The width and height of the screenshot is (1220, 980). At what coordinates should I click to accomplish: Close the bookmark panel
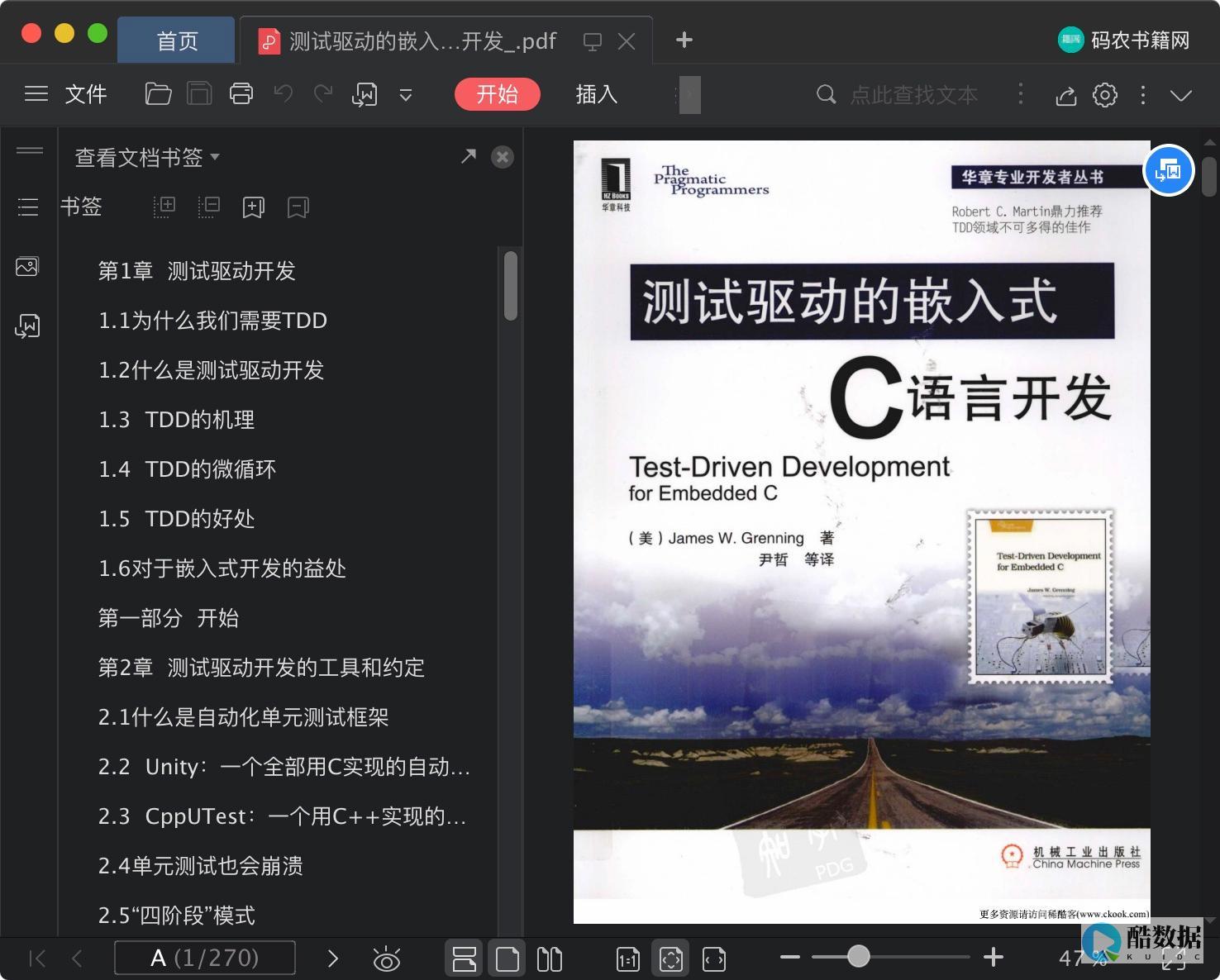(503, 157)
